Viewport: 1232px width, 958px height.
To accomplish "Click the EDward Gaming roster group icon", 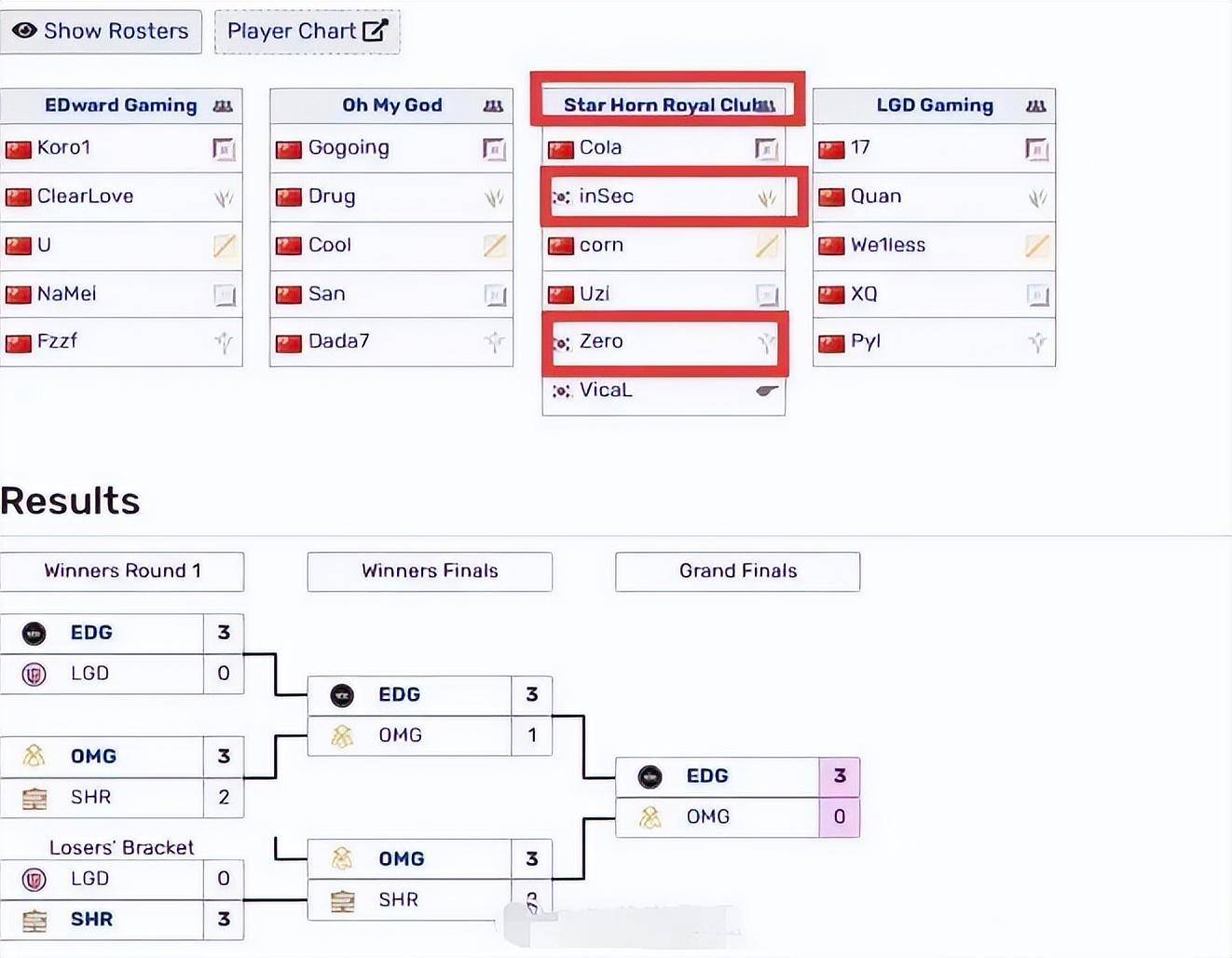I will tap(223, 106).
